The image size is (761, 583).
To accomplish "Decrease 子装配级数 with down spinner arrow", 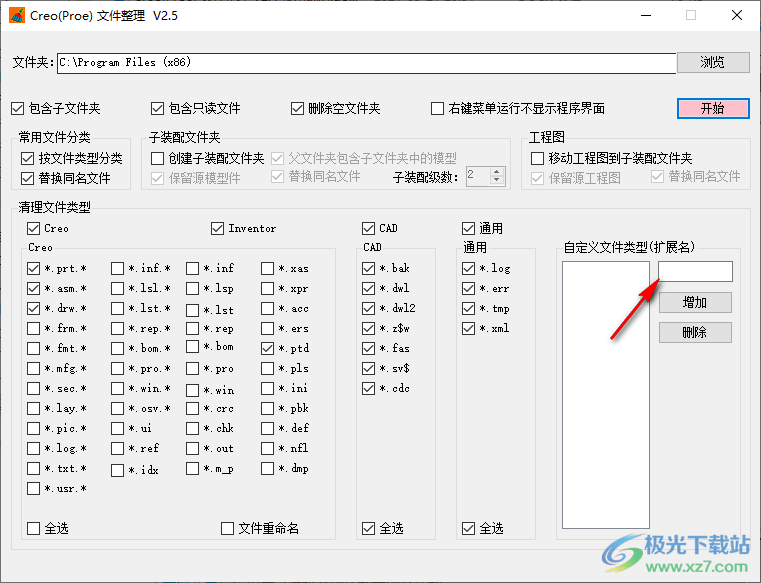I will (x=496, y=181).
